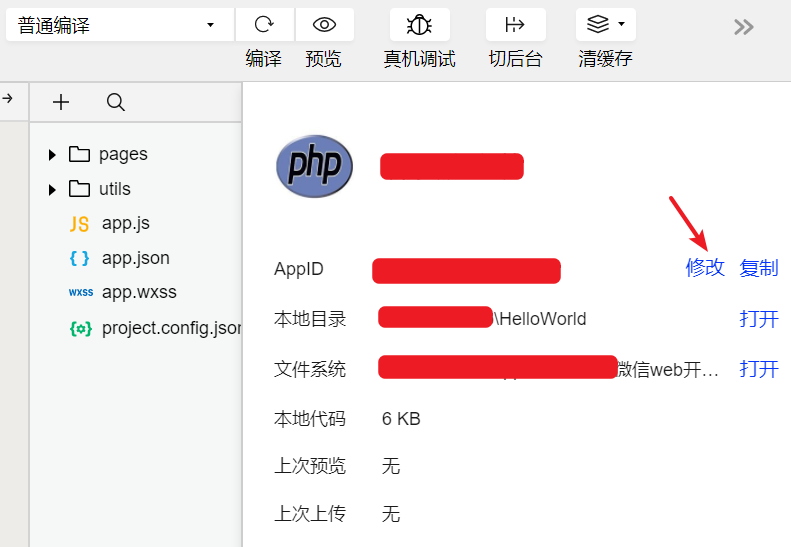The width and height of the screenshot is (791, 547).
Task: Click the 预览 eye icon
Action: click(324, 24)
